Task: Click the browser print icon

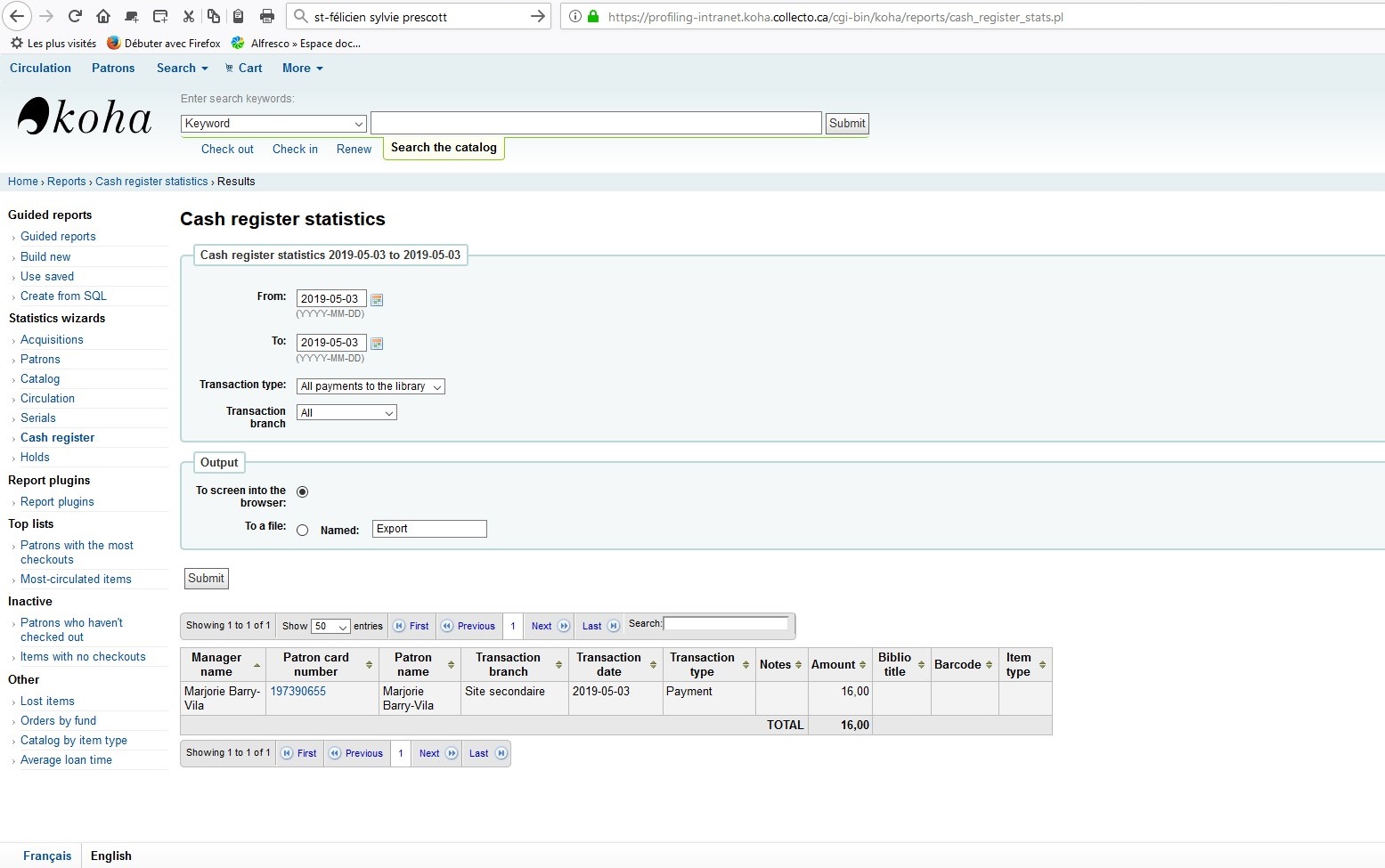Action: tap(266, 16)
